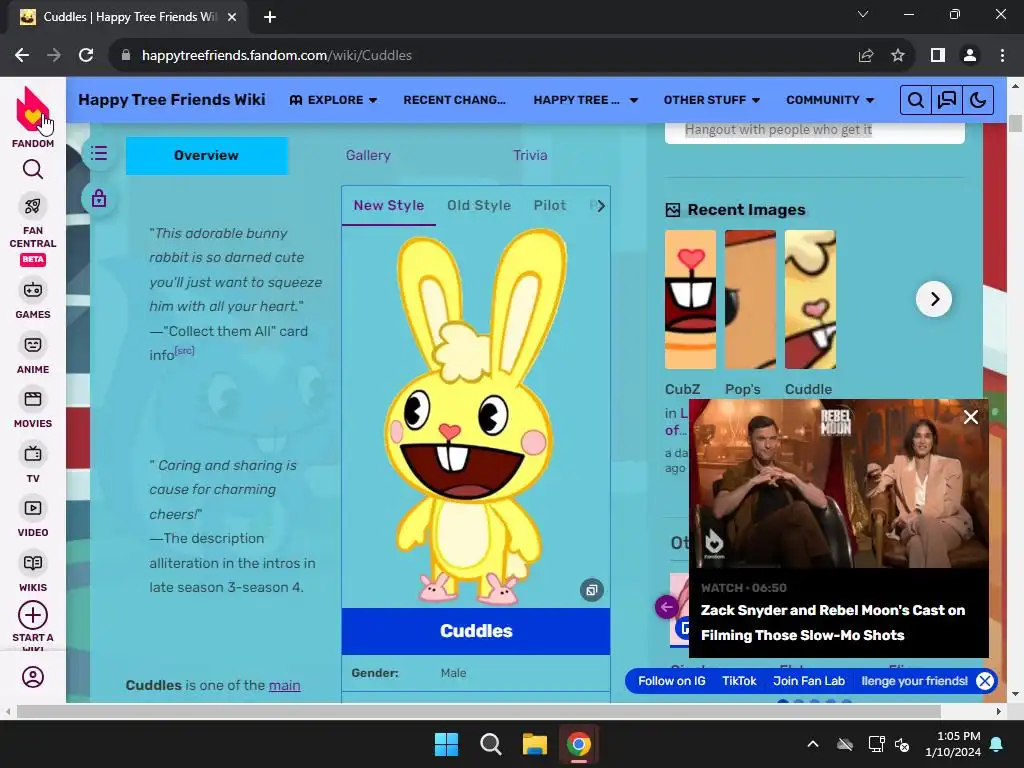Open the Movies section icon

click(33, 399)
